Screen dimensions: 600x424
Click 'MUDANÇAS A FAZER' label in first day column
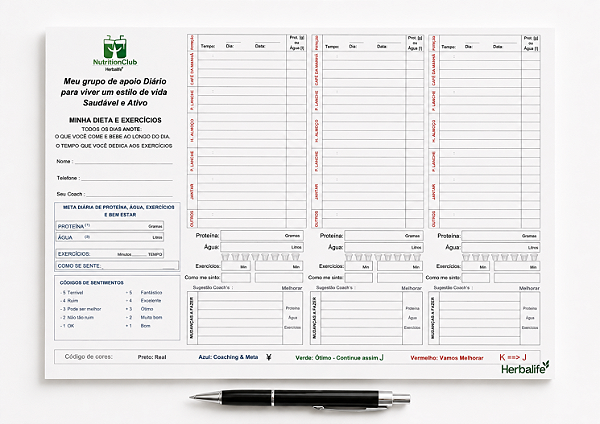pos(192,318)
